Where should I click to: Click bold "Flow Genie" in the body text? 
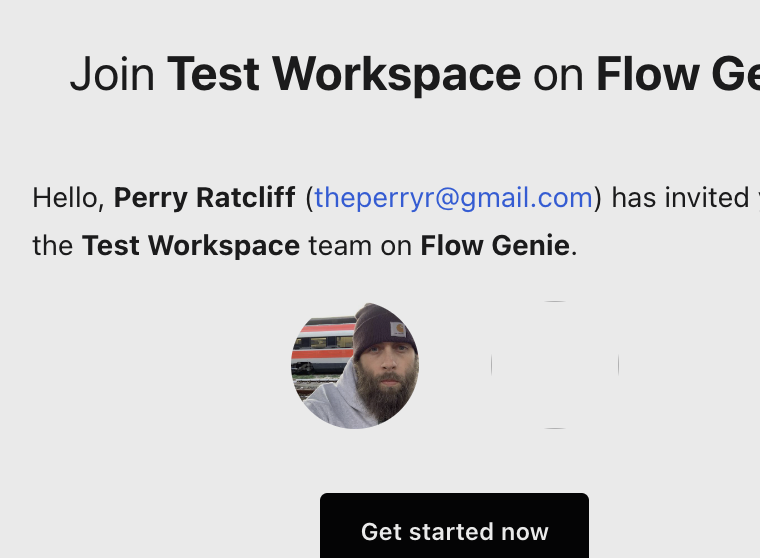pos(495,245)
